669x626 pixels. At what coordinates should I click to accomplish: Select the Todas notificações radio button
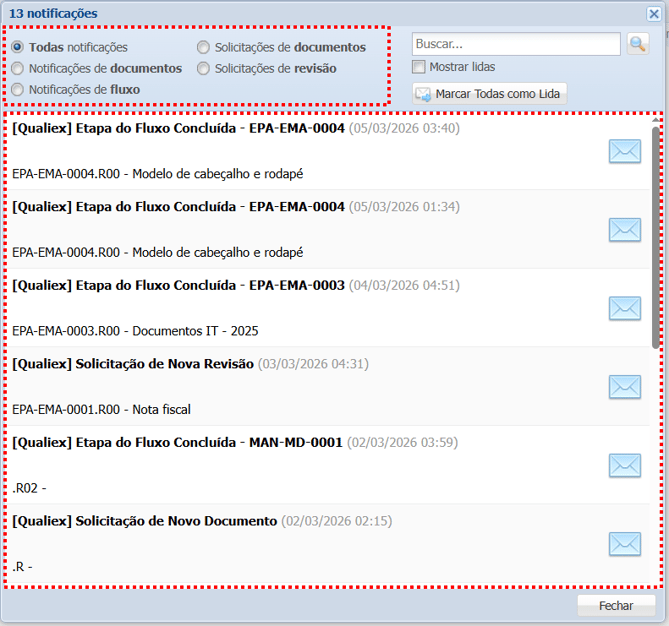point(18,47)
